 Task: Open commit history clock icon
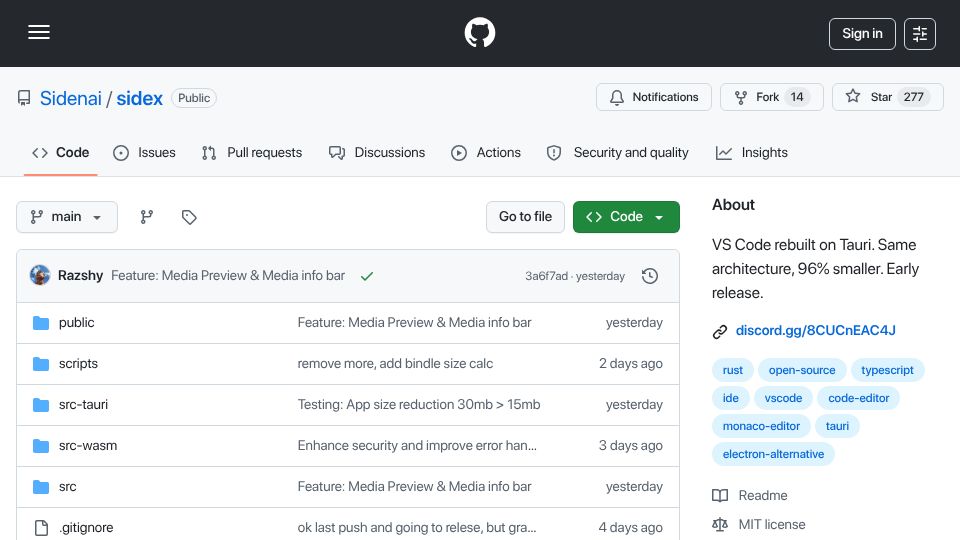click(650, 276)
